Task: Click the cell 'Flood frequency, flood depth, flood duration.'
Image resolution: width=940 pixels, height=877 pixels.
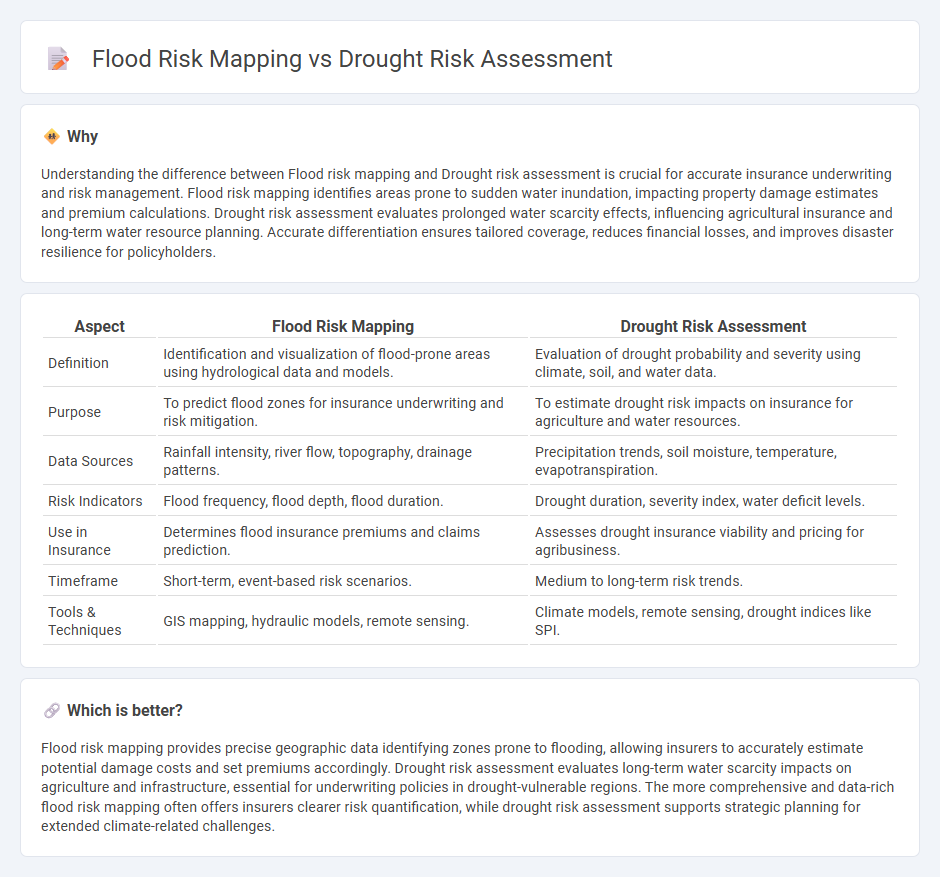Action: pos(343,501)
